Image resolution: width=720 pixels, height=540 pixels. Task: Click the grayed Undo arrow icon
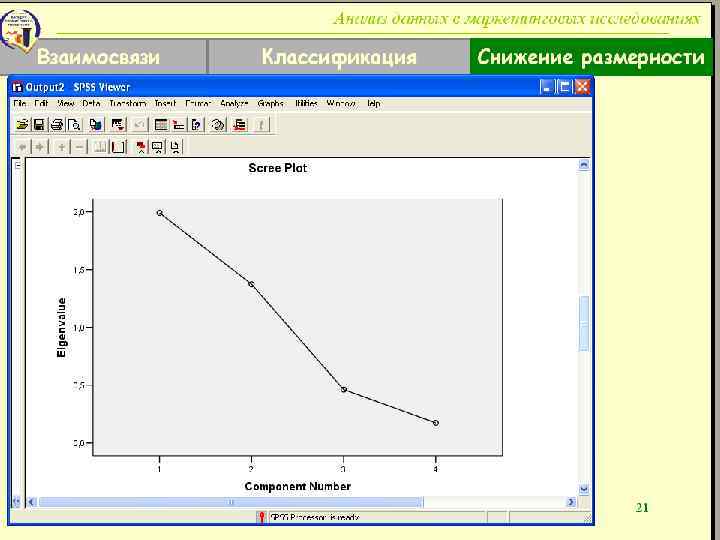(x=140, y=124)
